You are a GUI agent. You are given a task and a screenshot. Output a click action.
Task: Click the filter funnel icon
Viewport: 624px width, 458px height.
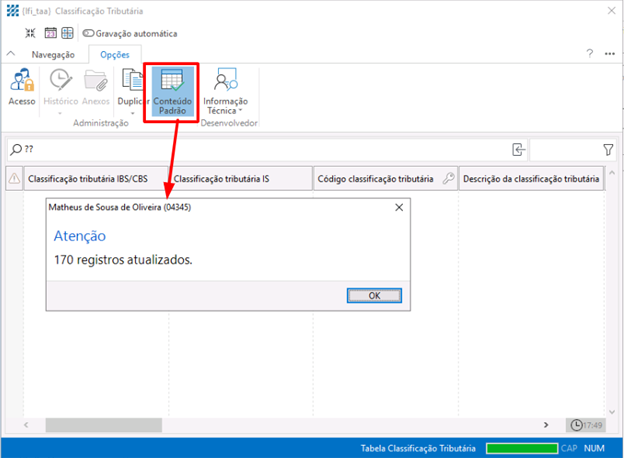[608, 149]
